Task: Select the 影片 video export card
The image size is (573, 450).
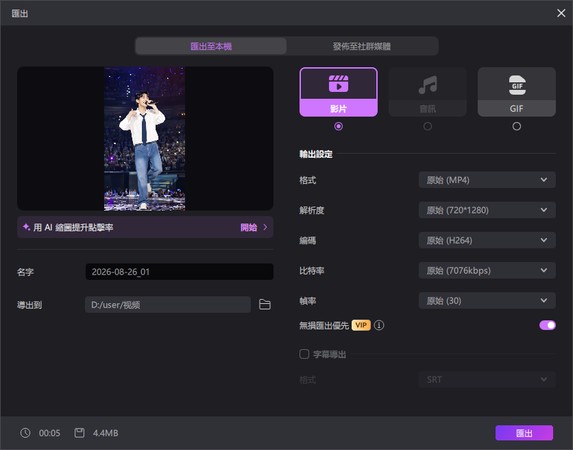Action: [338, 92]
